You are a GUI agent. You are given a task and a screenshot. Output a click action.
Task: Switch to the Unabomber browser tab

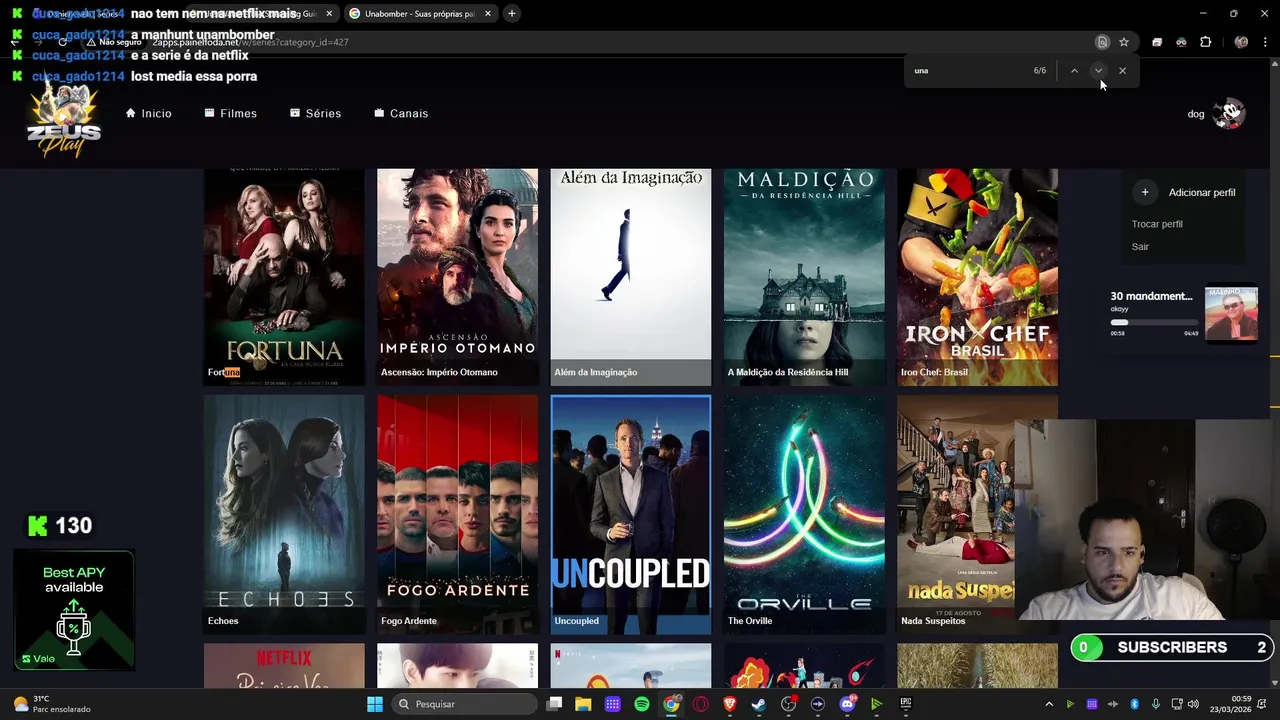tap(418, 14)
